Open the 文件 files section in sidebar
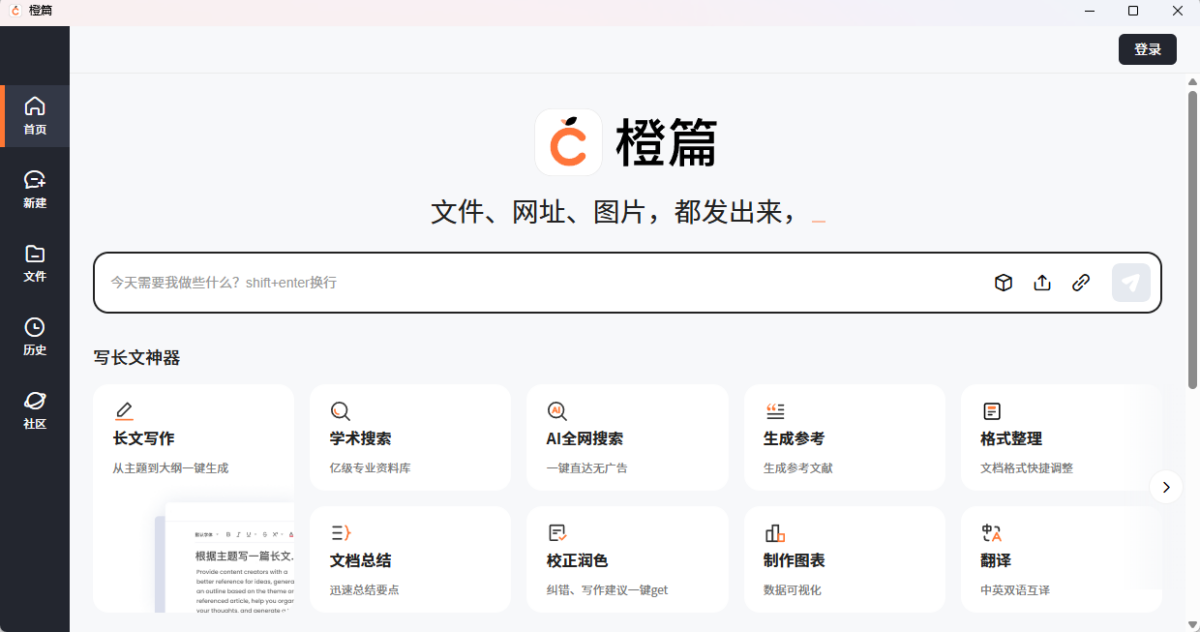Screen dimensions: 1200x632 pyautogui.click(x=35, y=263)
